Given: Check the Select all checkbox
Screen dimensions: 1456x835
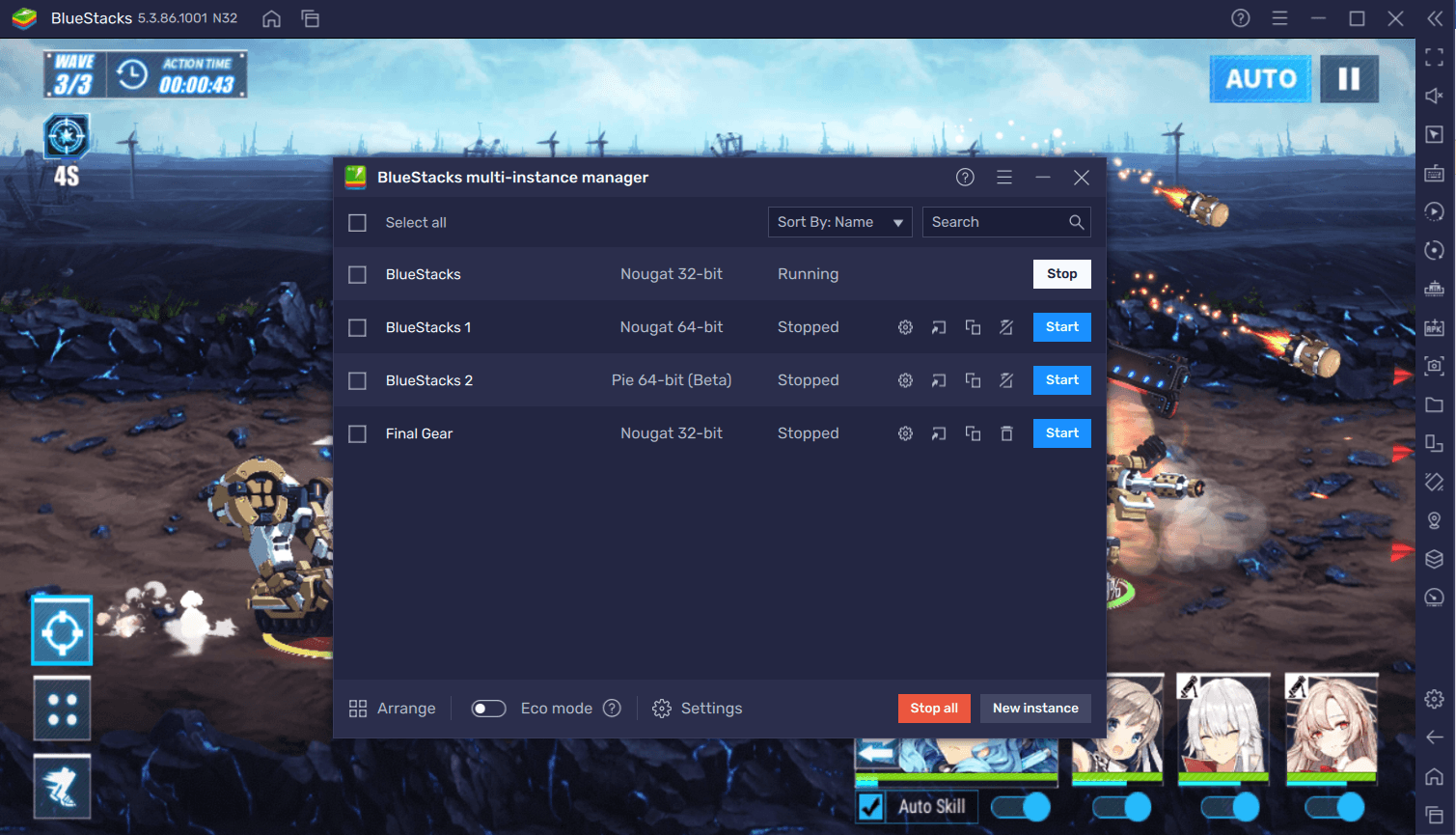Looking at the screenshot, I should [x=357, y=223].
